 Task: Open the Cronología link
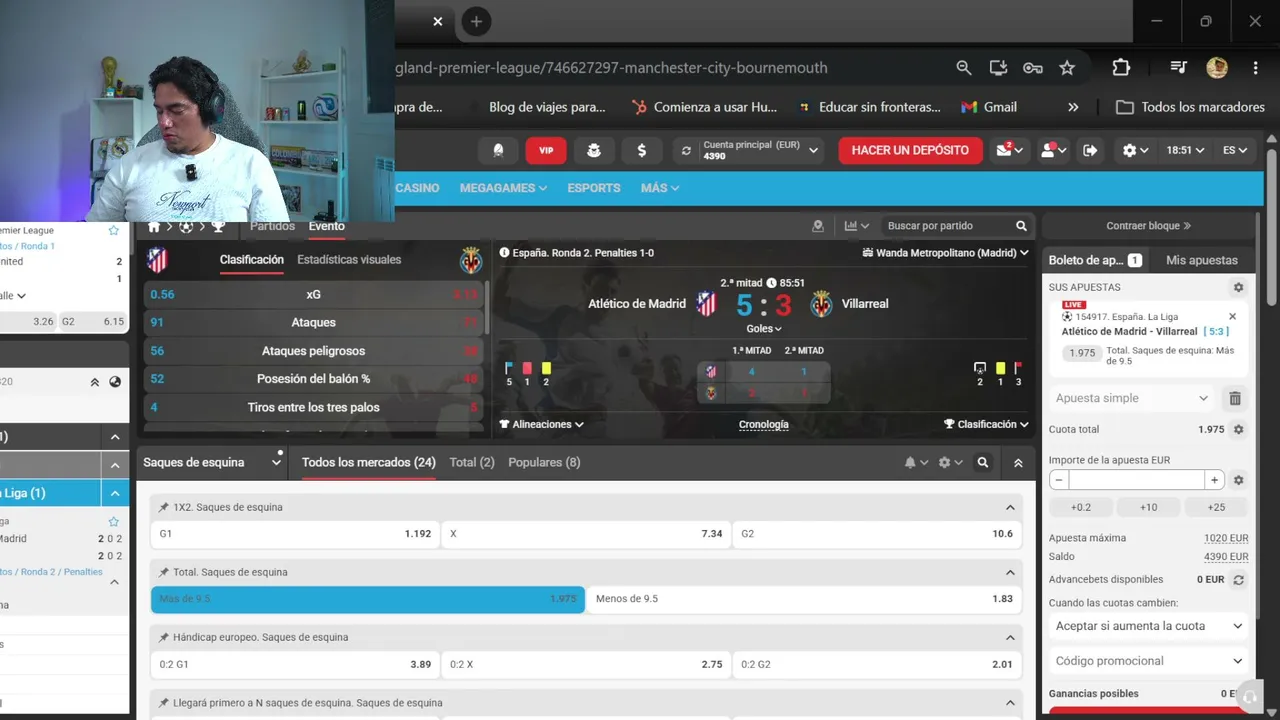(x=764, y=424)
